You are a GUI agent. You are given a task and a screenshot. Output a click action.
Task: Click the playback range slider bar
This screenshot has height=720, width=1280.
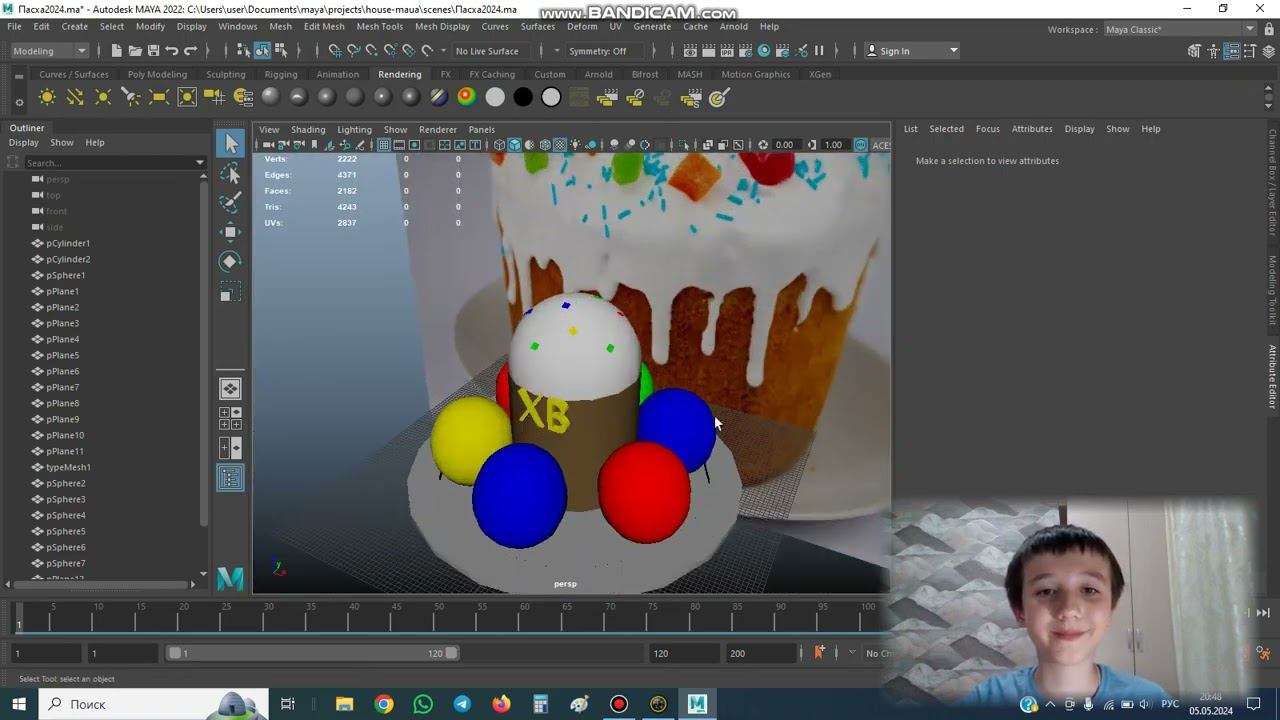click(x=313, y=653)
